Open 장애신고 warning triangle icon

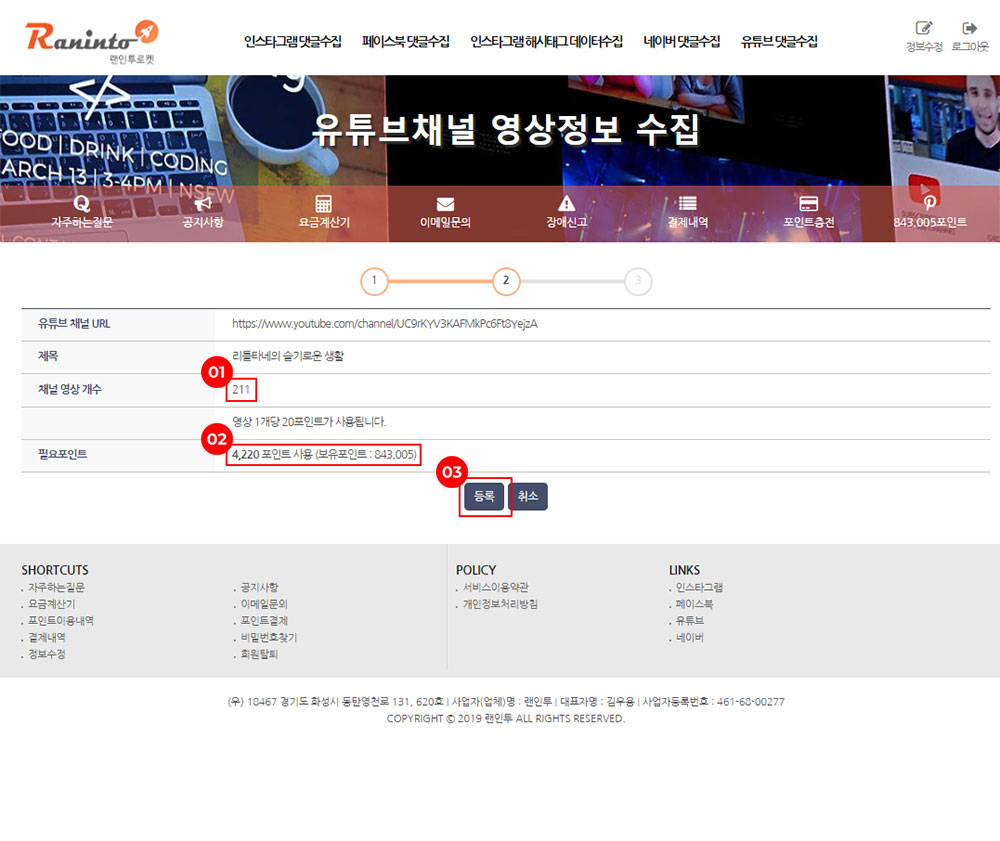567,203
